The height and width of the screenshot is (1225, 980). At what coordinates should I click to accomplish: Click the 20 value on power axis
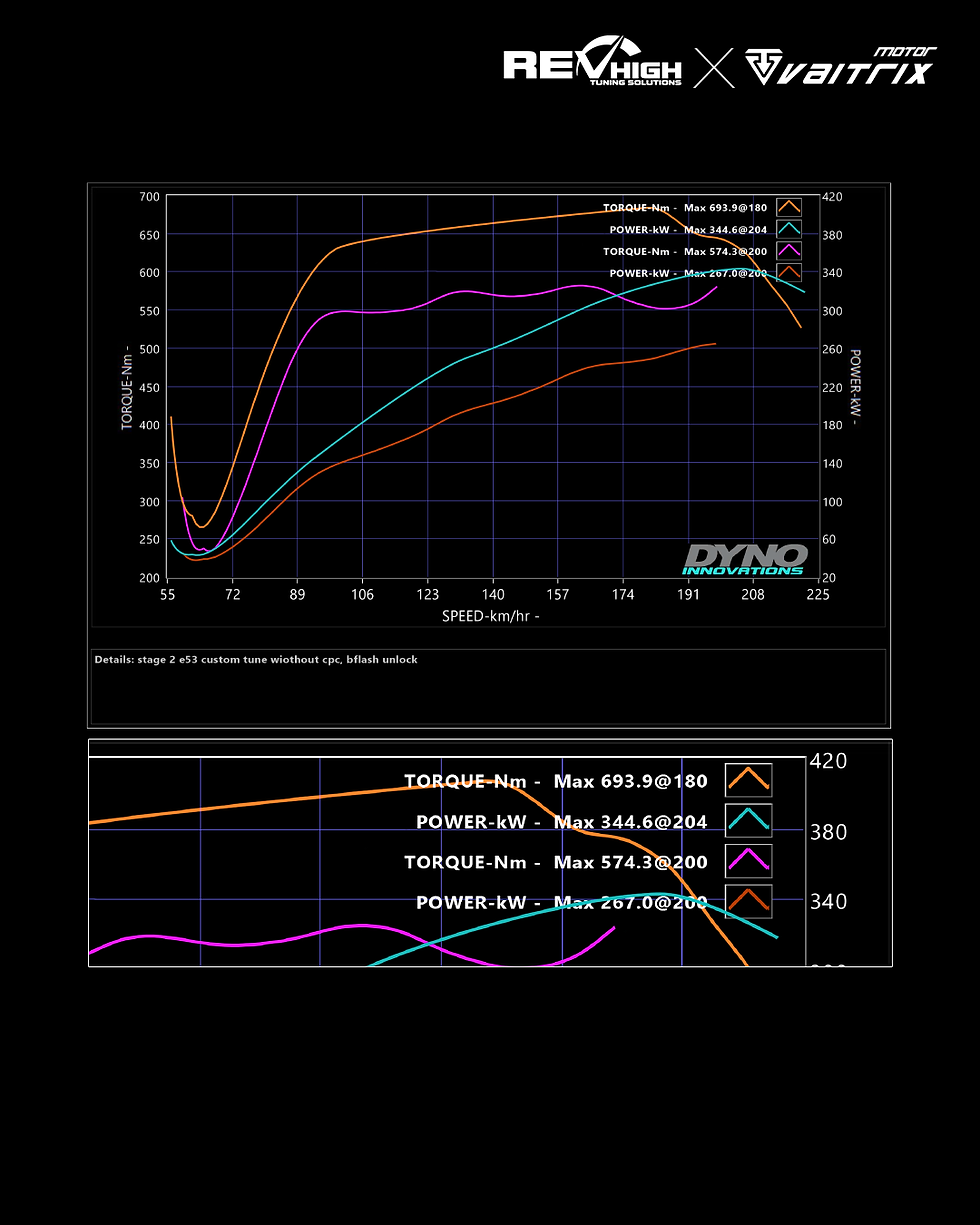pos(830,578)
